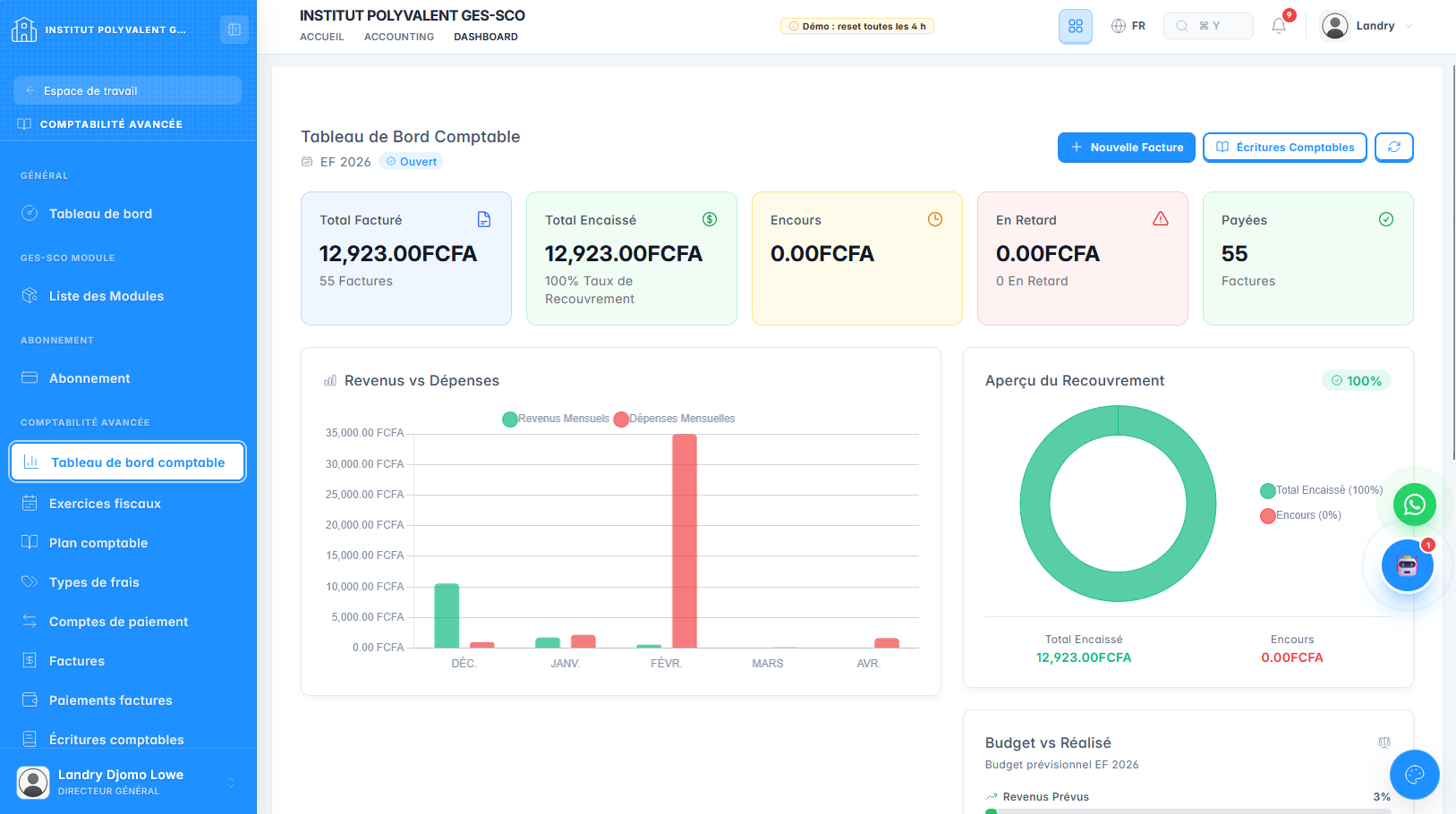
Task: Click the 100% recovery badge
Action: (x=1357, y=381)
